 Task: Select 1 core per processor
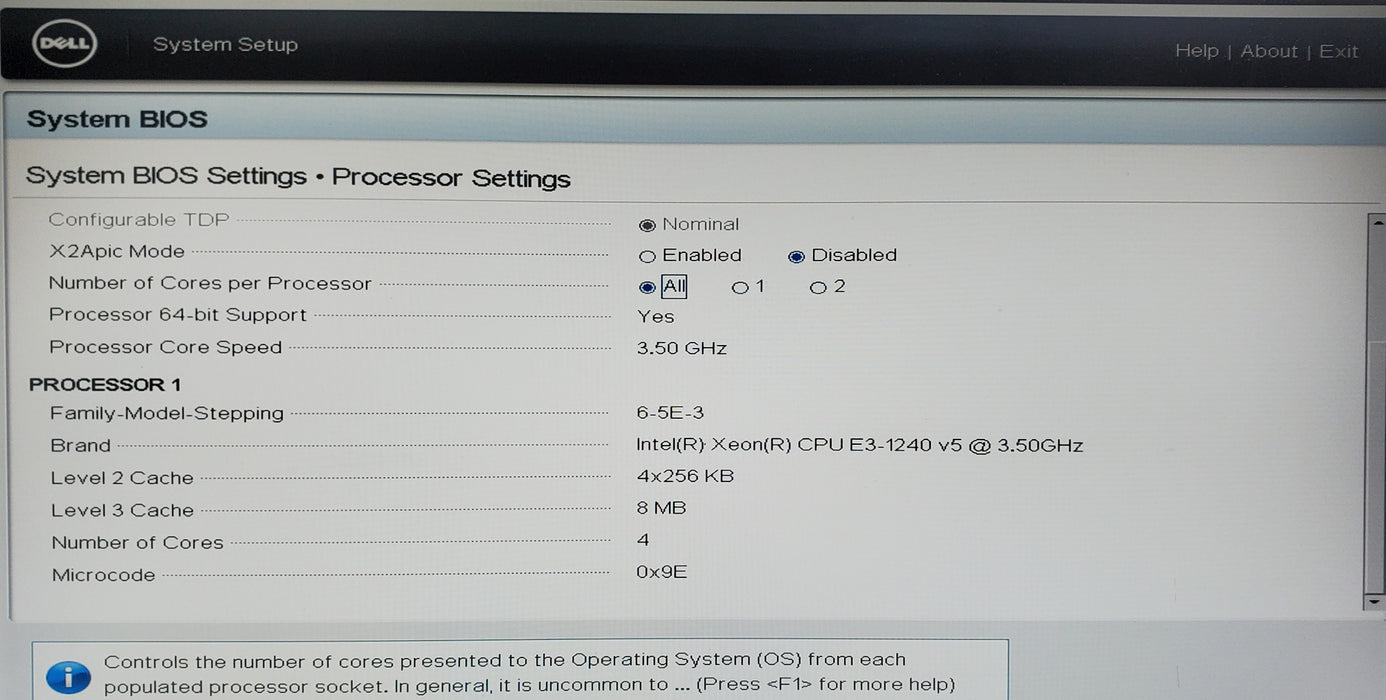[740, 288]
